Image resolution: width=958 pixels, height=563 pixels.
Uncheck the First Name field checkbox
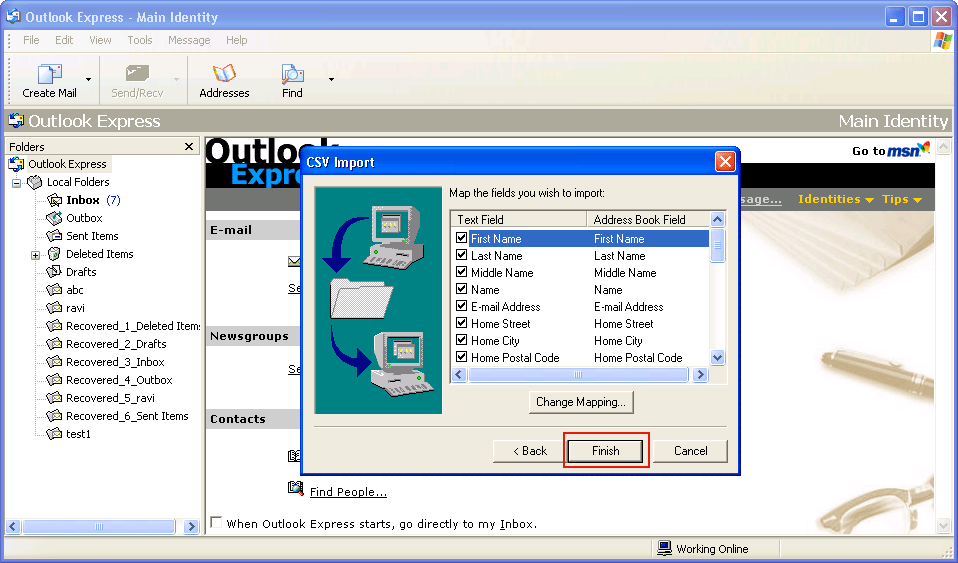point(461,238)
